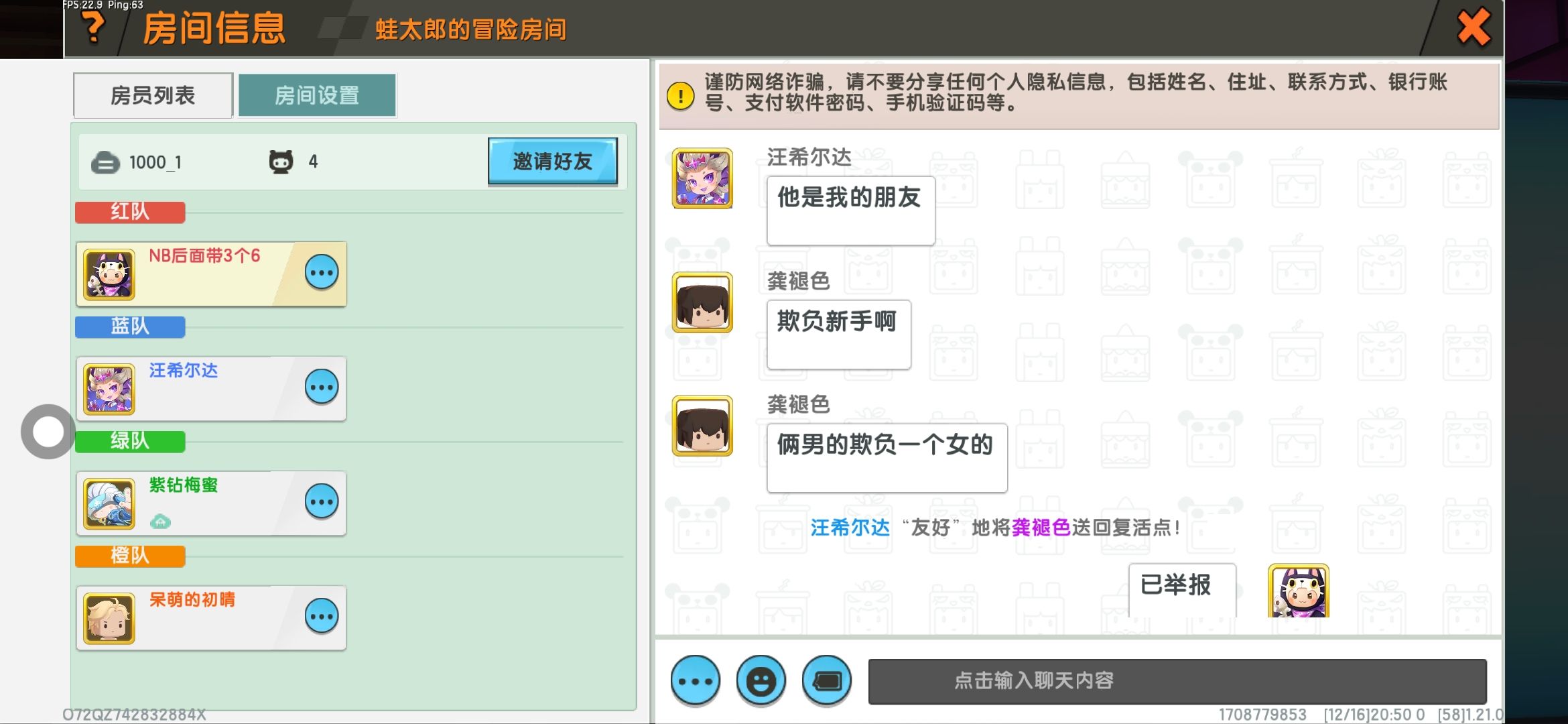This screenshot has height=724, width=1568.
Task: Close the room info panel
Action: tap(1474, 27)
